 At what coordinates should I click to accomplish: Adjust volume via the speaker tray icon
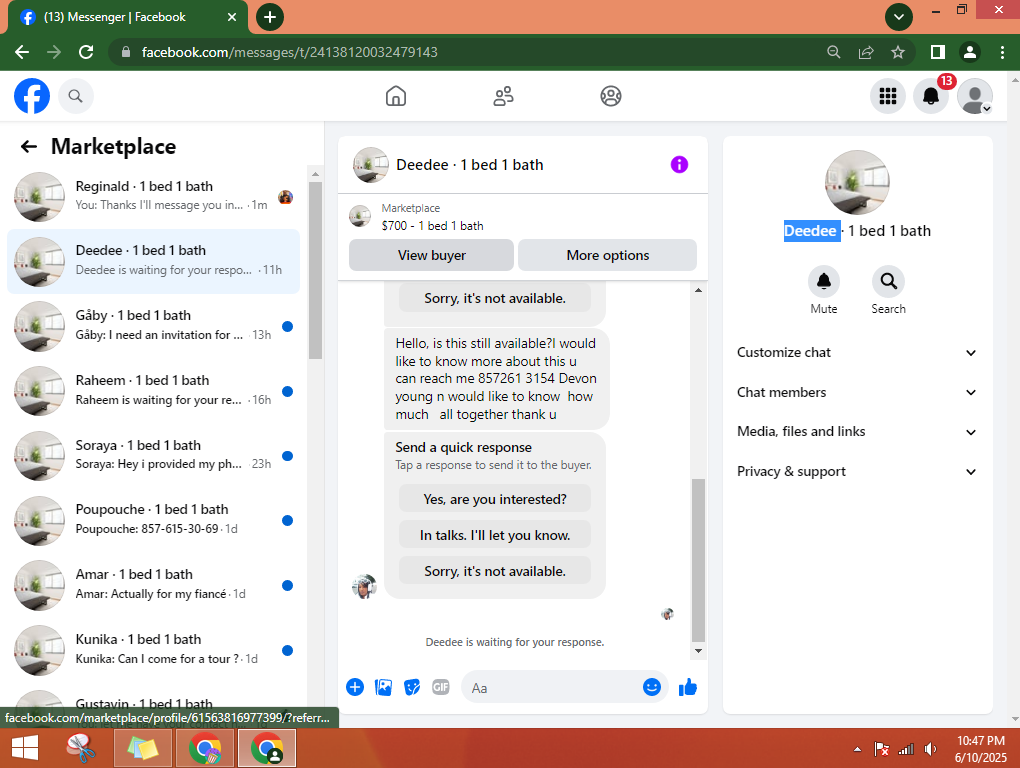click(931, 749)
